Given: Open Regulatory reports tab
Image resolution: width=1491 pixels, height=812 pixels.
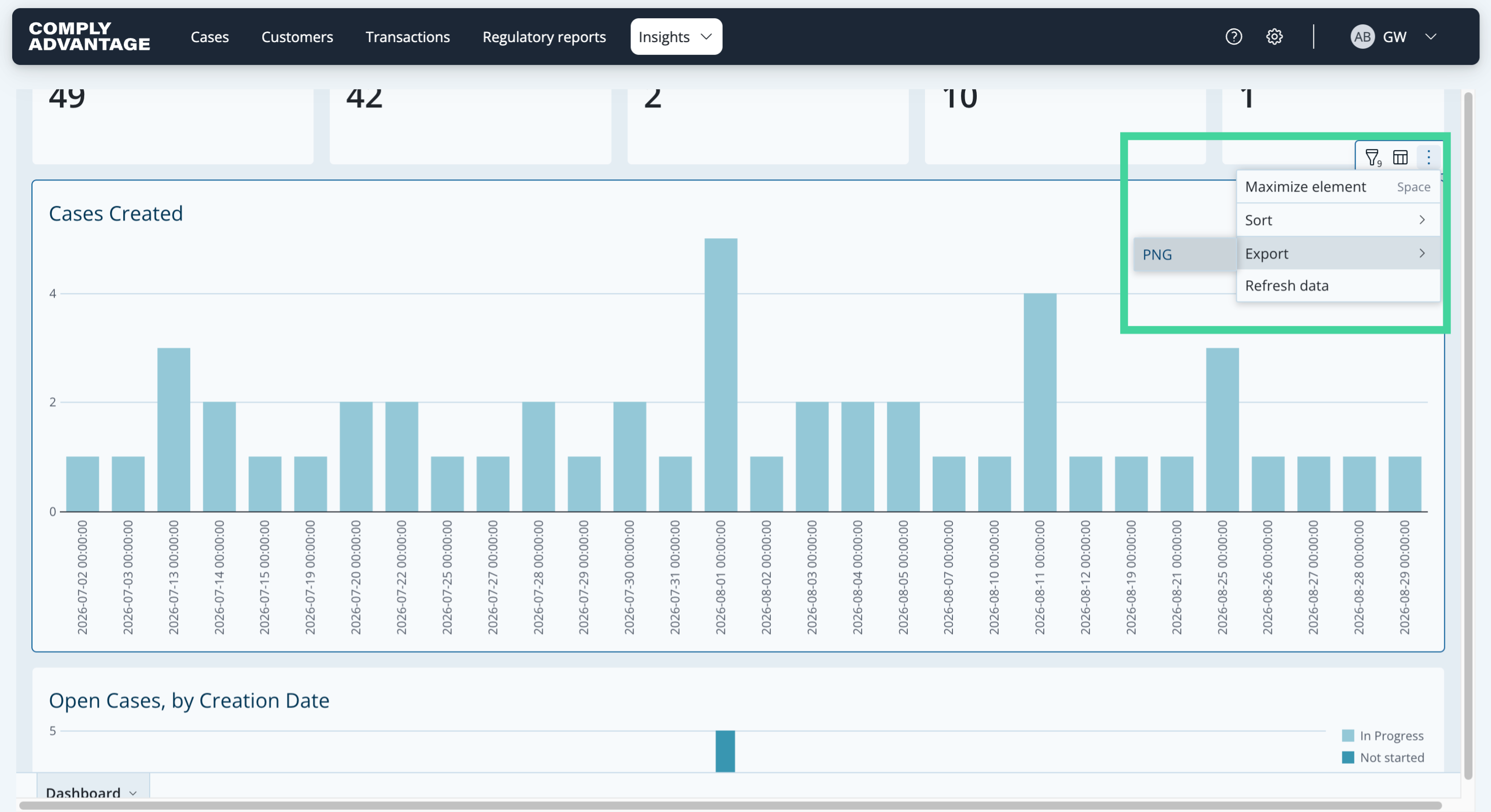Looking at the screenshot, I should click(x=544, y=37).
